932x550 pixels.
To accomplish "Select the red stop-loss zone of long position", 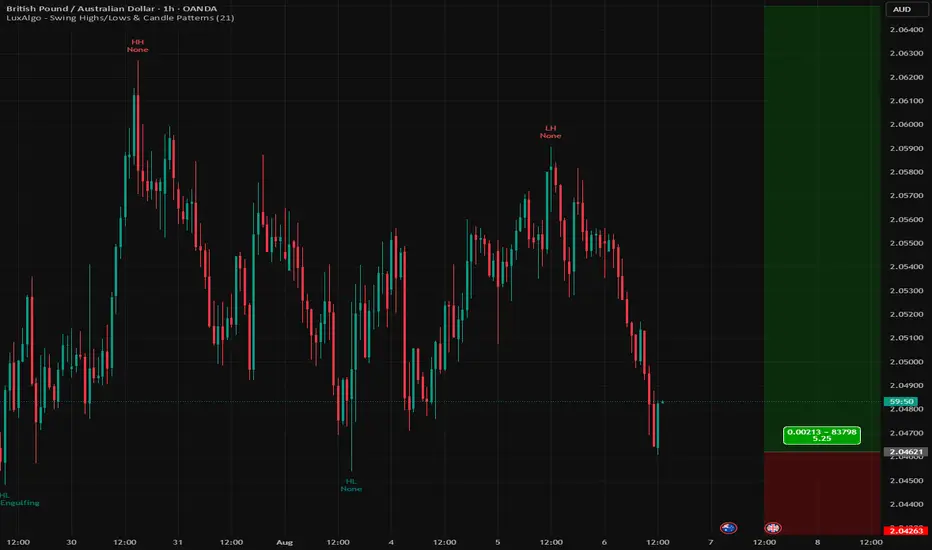I will coord(822,493).
